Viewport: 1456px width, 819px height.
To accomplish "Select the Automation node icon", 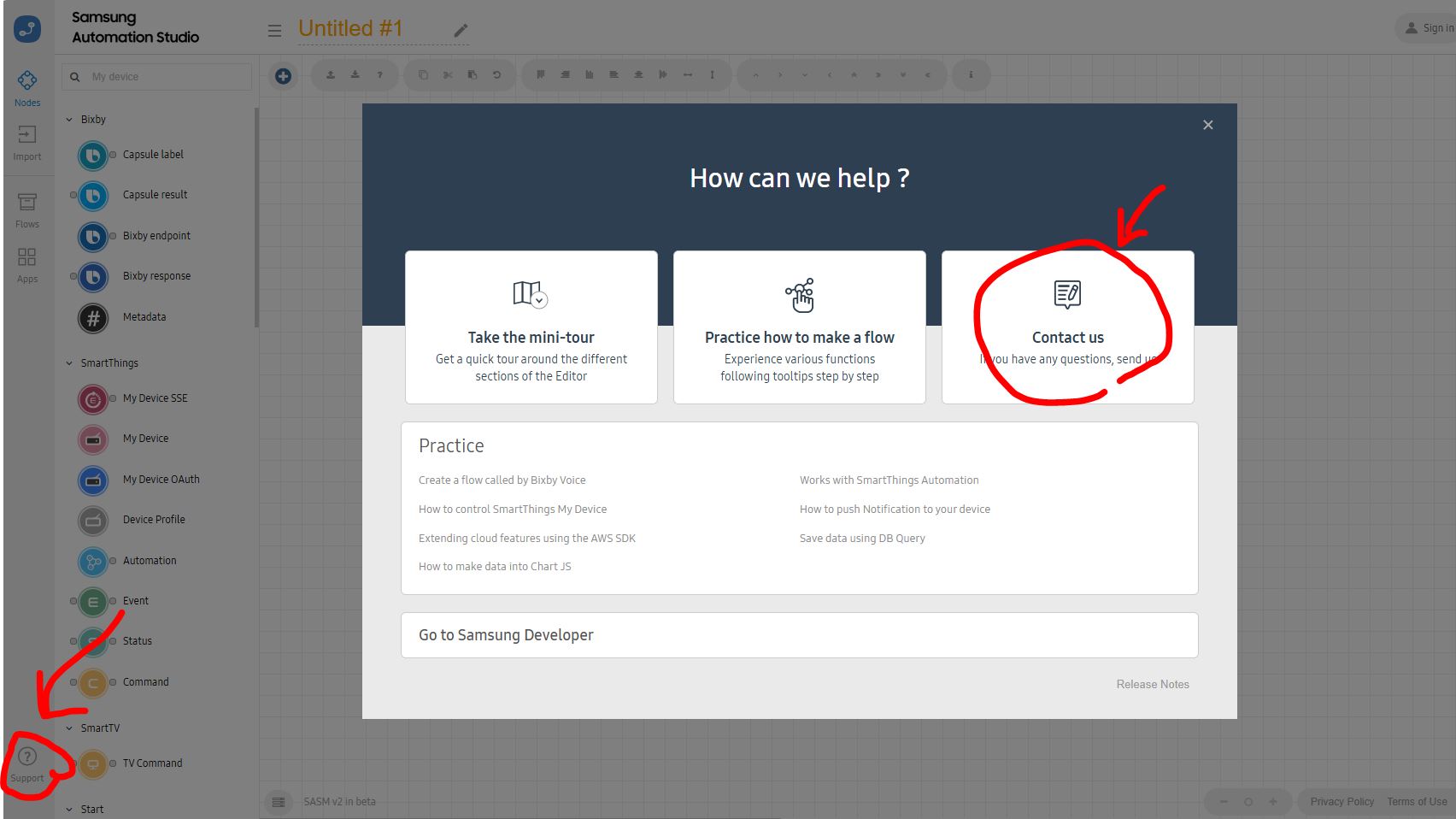I will coord(93,562).
